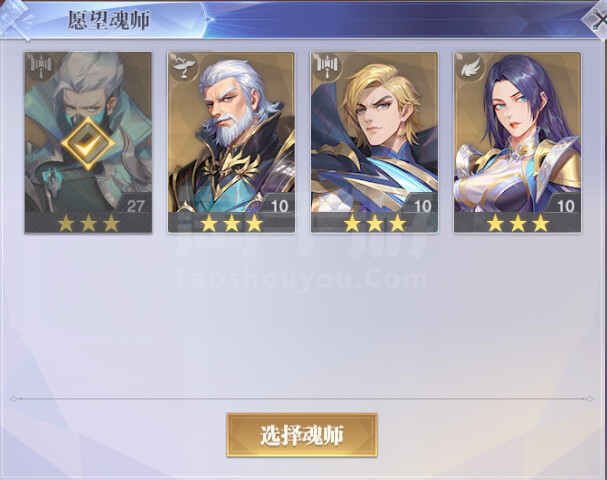Click the three-star rating under the masked hero
The width and height of the screenshot is (607, 480).
[88, 223]
